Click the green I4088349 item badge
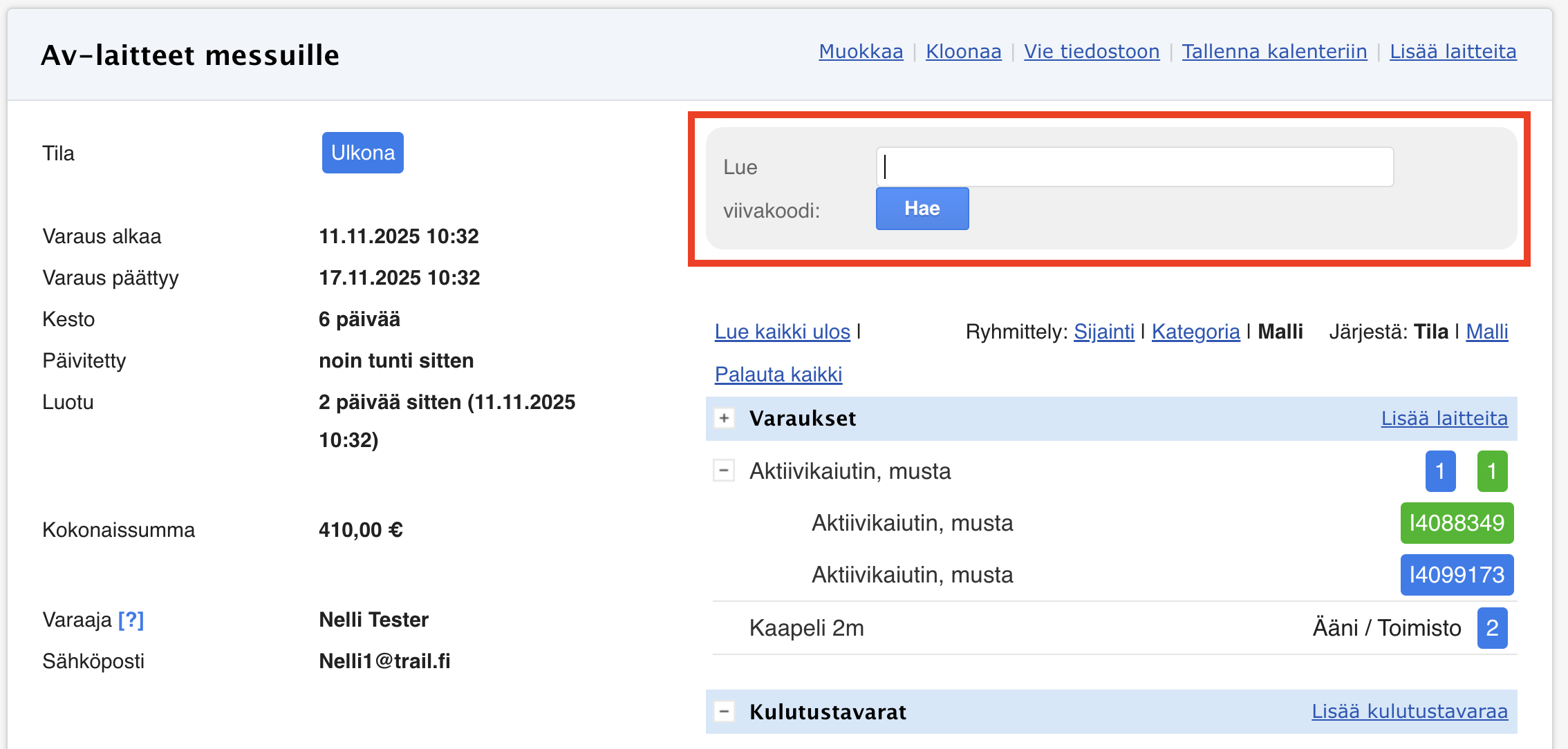This screenshot has width=1568, height=749. pos(1457,523)
